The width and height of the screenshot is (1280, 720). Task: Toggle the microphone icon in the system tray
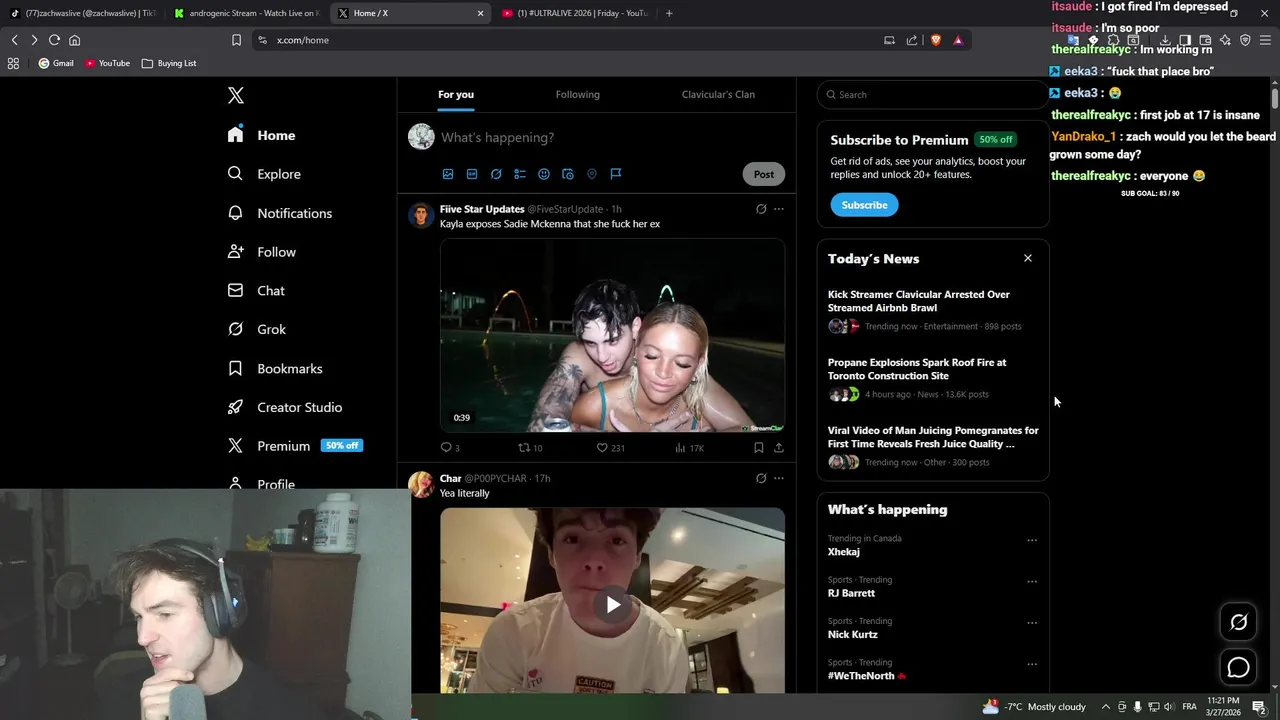(x=1137, y=707)
